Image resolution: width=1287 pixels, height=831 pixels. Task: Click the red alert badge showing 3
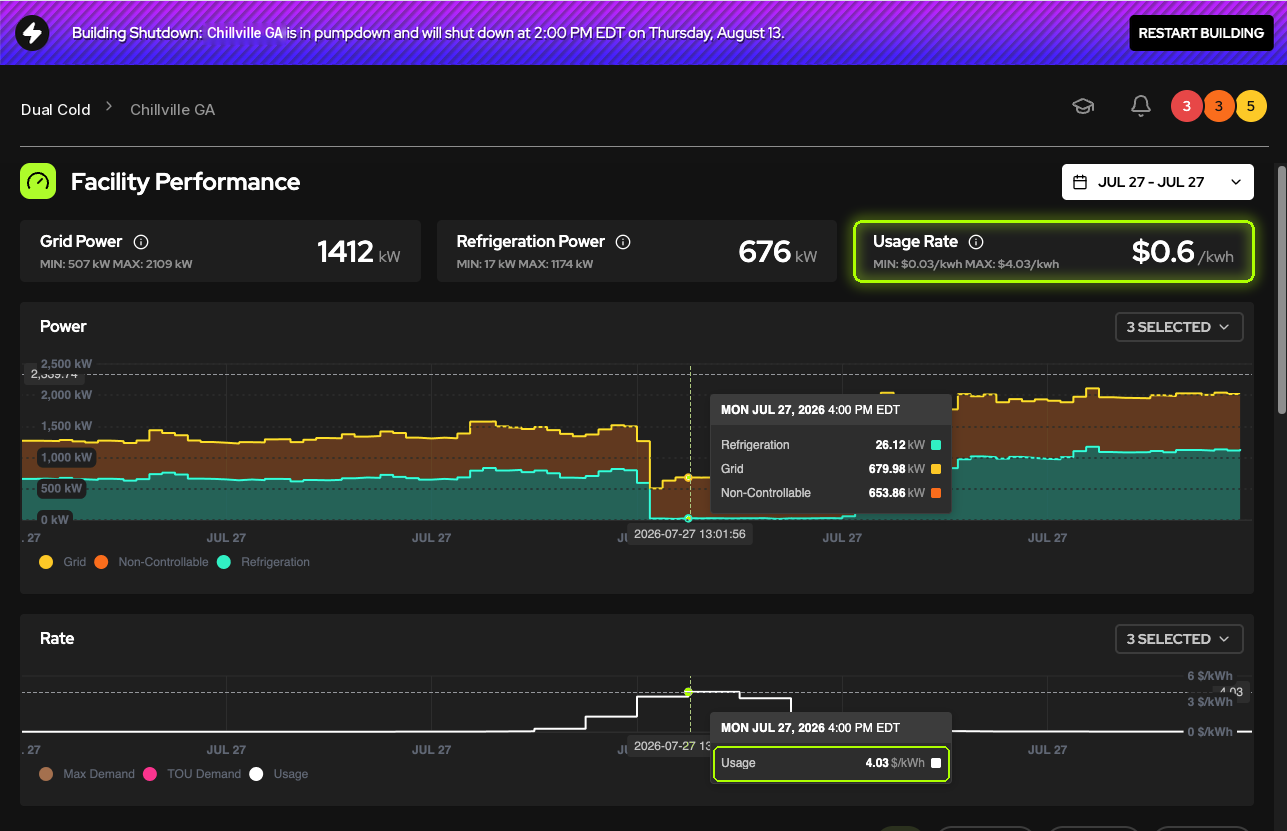pyautogui.click(x=1187, y=106)
